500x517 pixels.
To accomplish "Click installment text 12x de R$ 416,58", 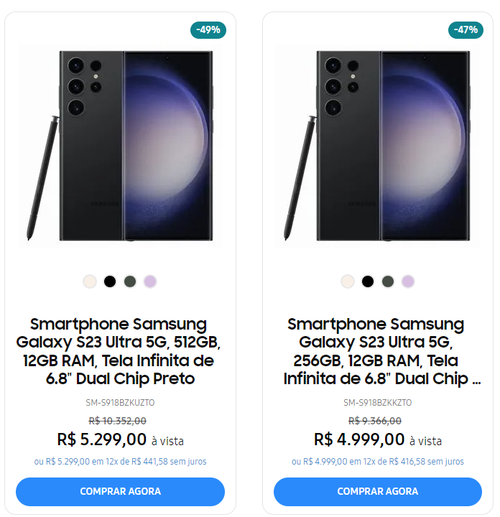I will [x=395, y=462].
